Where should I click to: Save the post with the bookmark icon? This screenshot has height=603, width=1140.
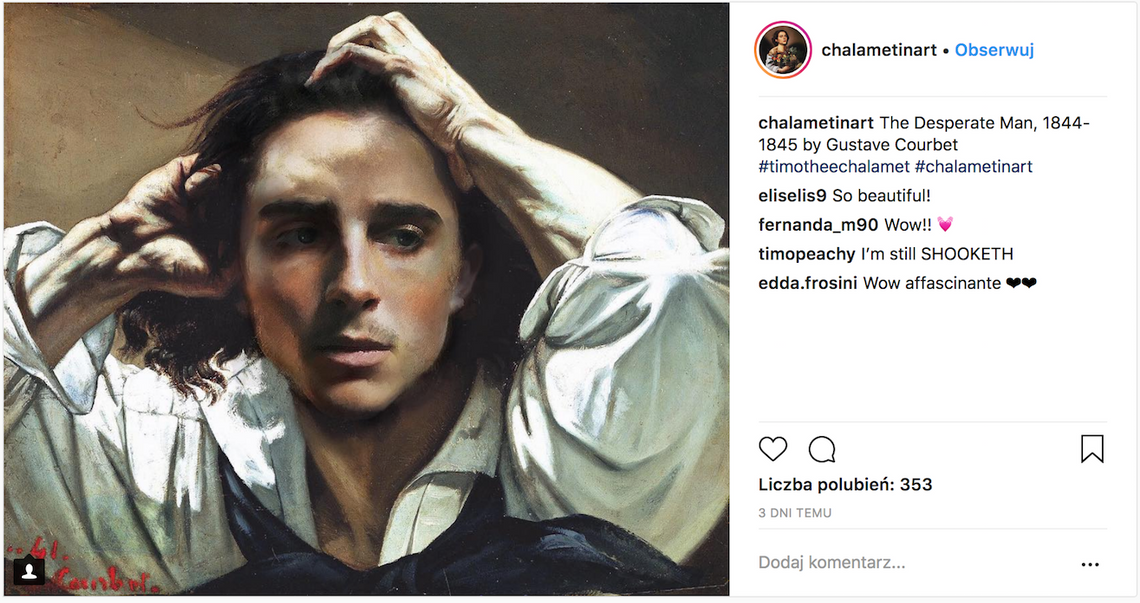point(1092,449)
